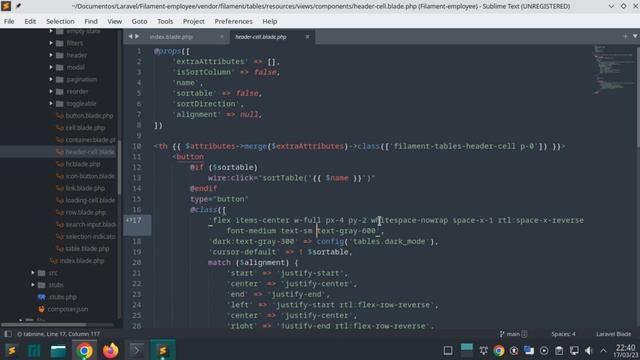This screenshot has width=640, height=360.
Task: Change syntax via Laravel Blade label
Action: point(613,334)
